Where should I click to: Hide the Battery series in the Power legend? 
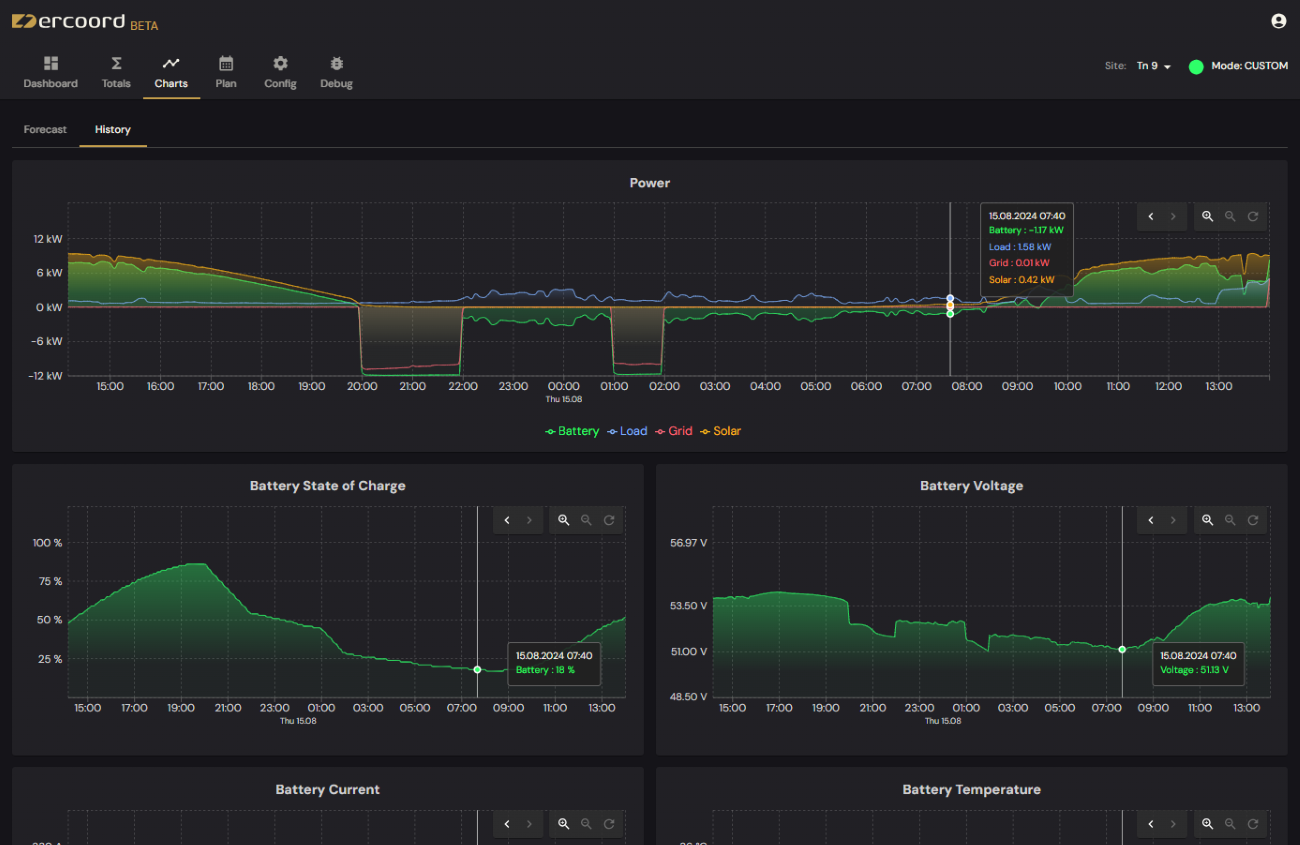tap(571, 430)
